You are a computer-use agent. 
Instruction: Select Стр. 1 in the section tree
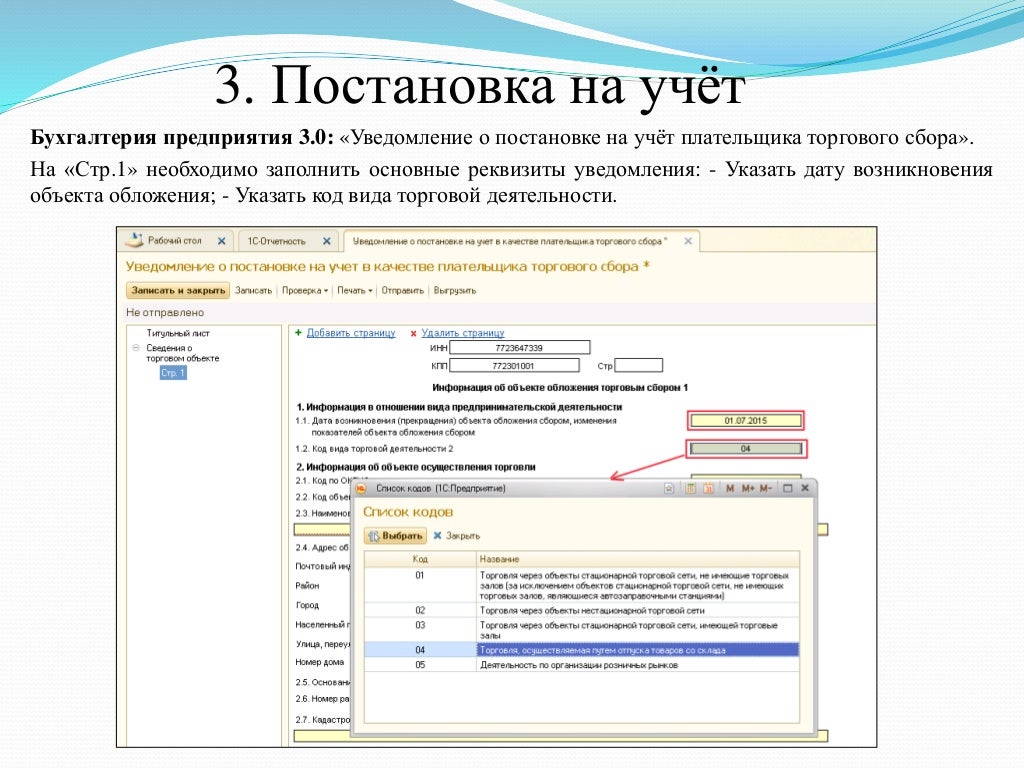pyautogui.click(x=173, y=373)
